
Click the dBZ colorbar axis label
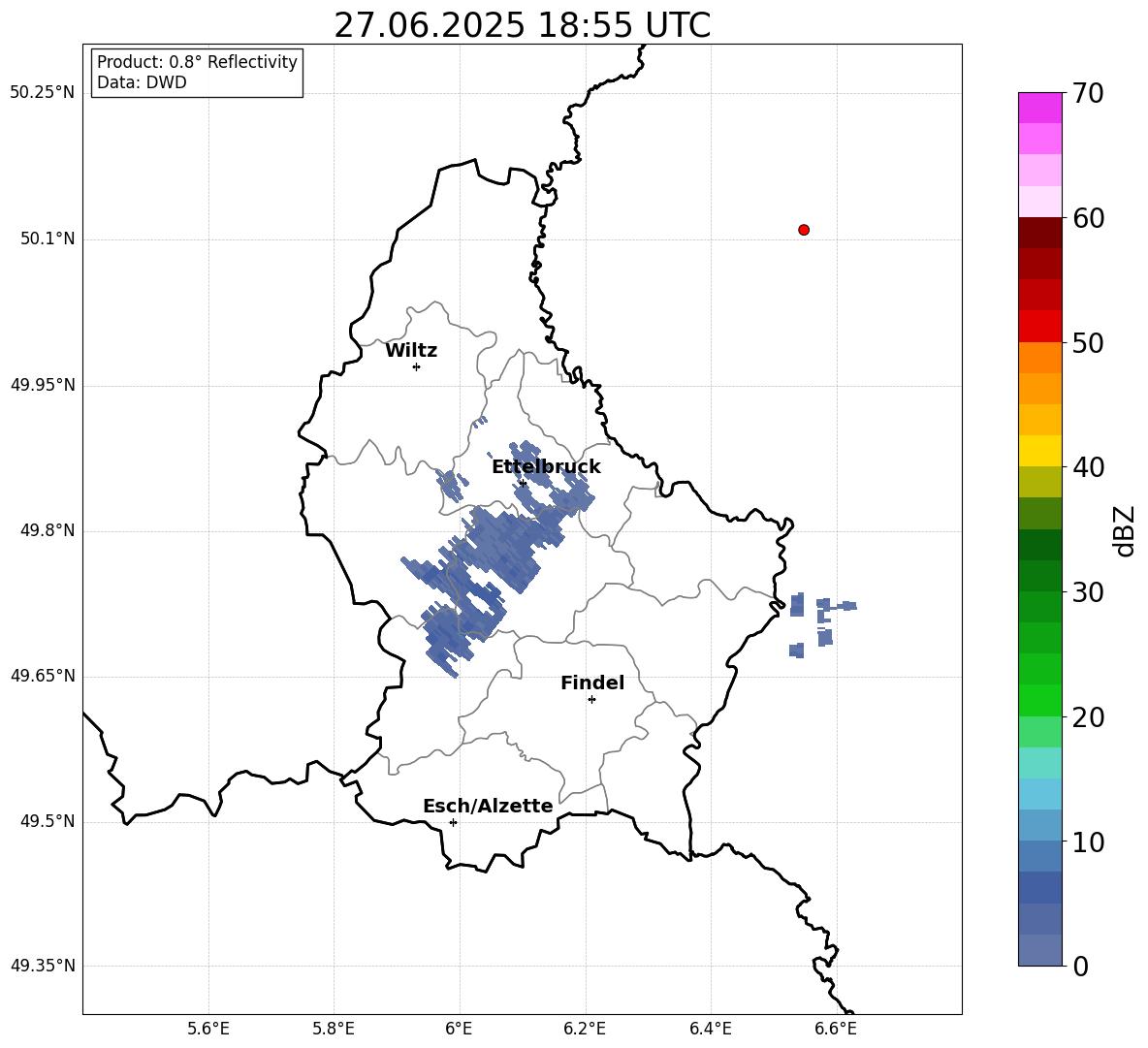click(1125, 531)
